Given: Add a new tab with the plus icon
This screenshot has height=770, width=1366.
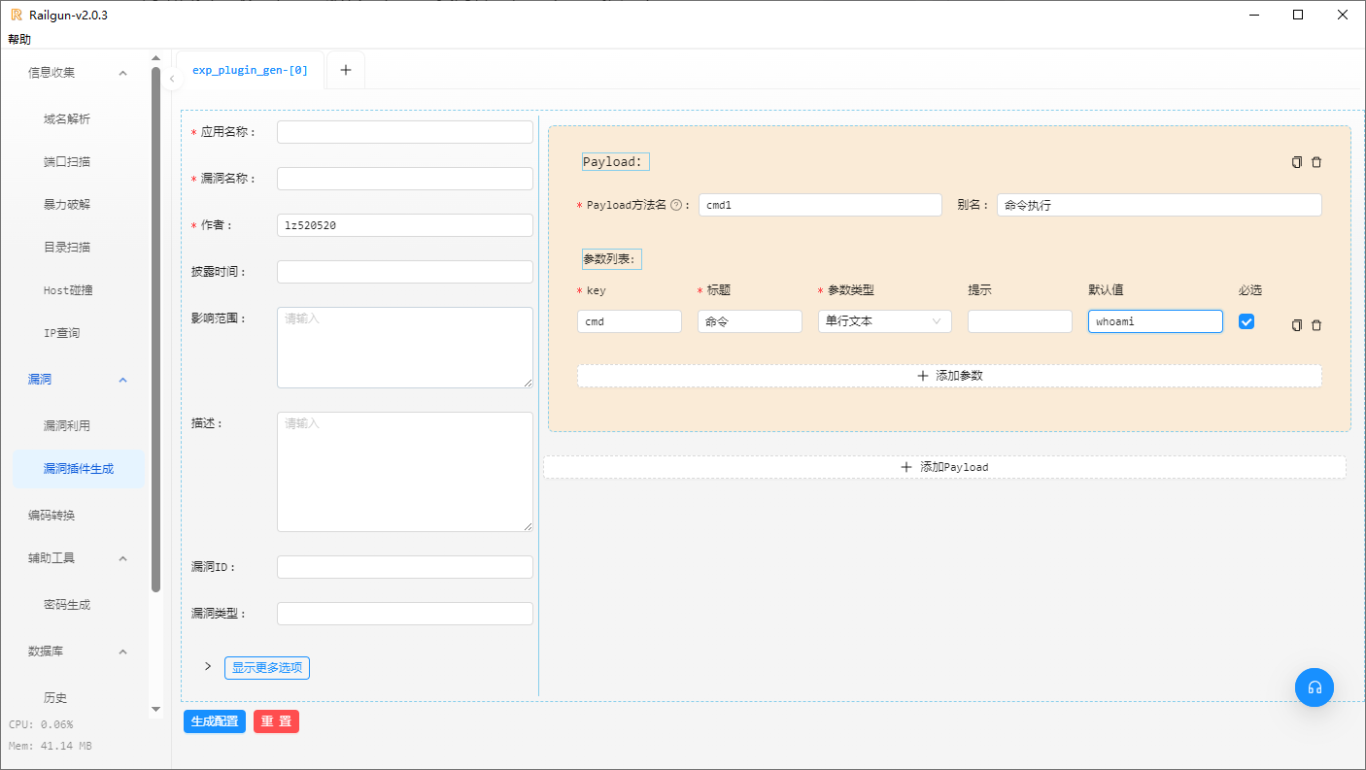Looking at the screenshot, I should tap(346, 70).
